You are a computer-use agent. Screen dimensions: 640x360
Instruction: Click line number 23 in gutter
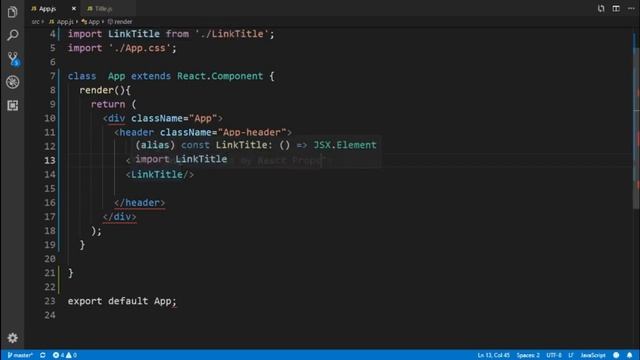[50, 301]
